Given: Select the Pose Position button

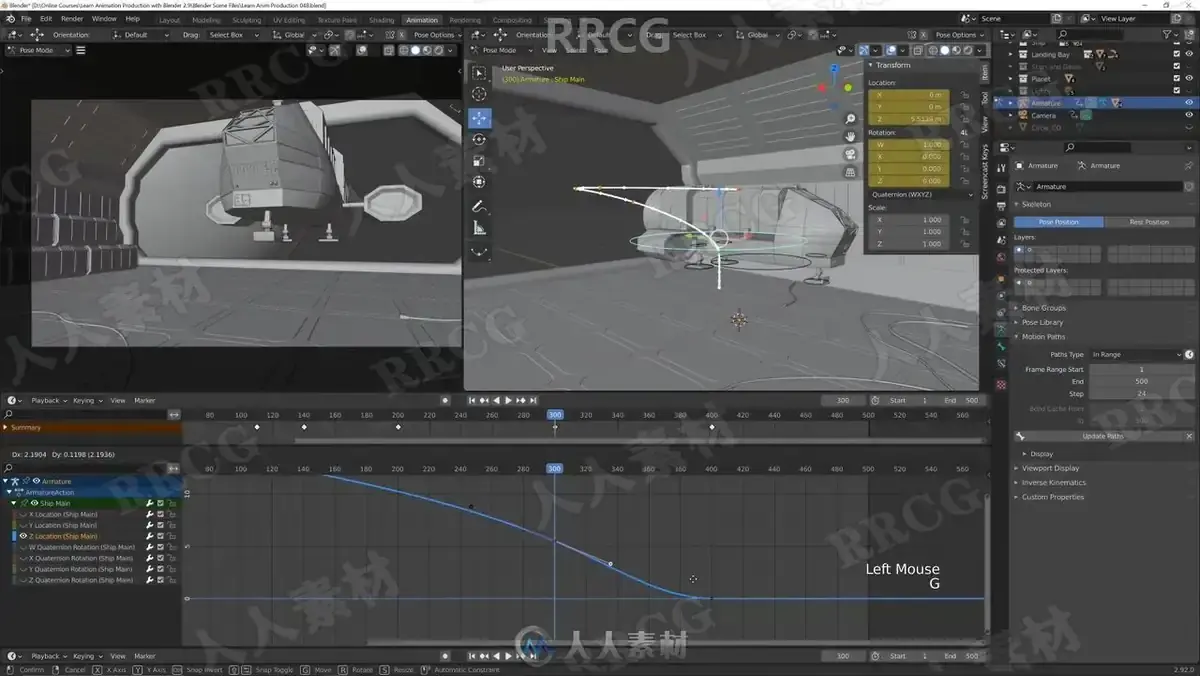Looking at the screenshot, I should [1059, 222].
